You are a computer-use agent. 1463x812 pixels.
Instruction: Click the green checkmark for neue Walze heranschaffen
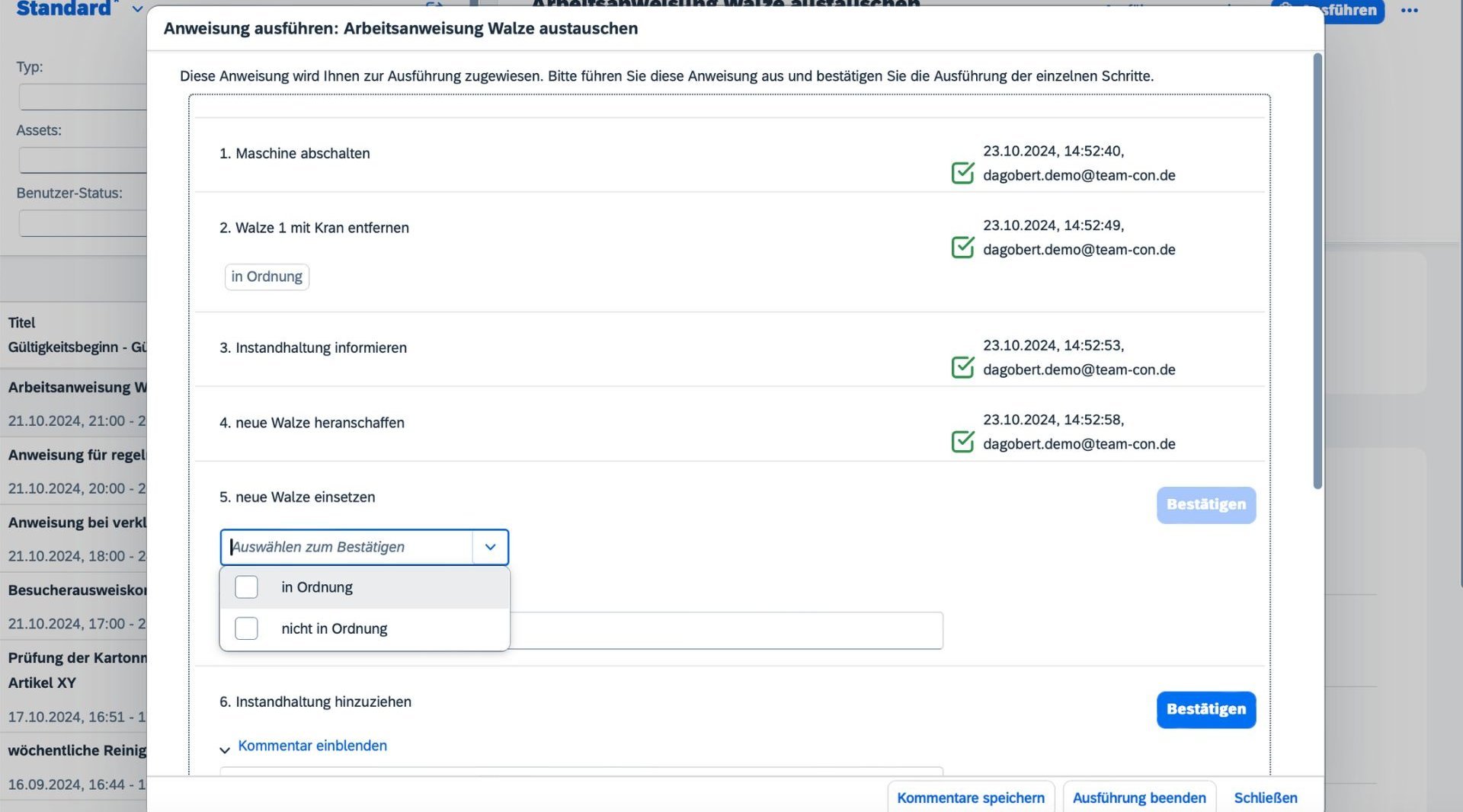tap(962, 442)
